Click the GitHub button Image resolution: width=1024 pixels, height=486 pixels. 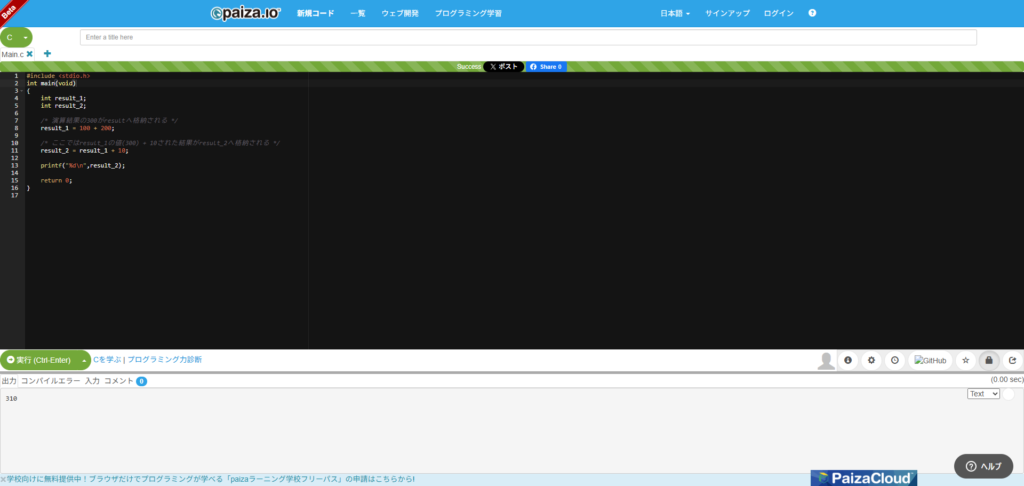coord(930,360)
